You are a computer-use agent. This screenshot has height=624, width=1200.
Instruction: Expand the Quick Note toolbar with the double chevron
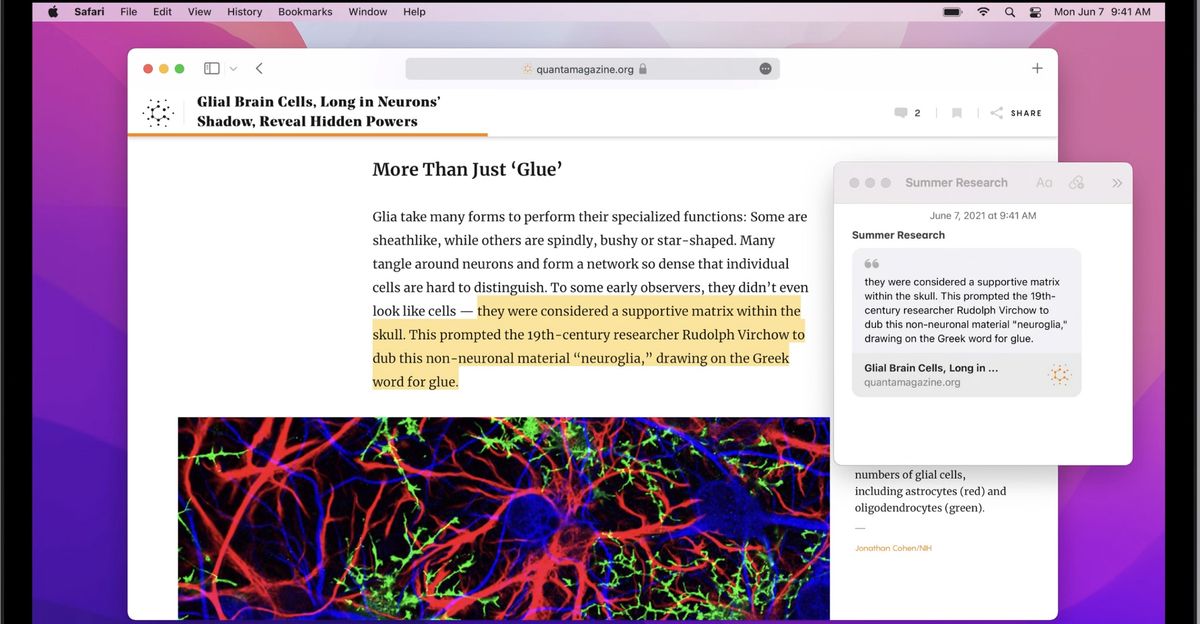coord(1117,182)
